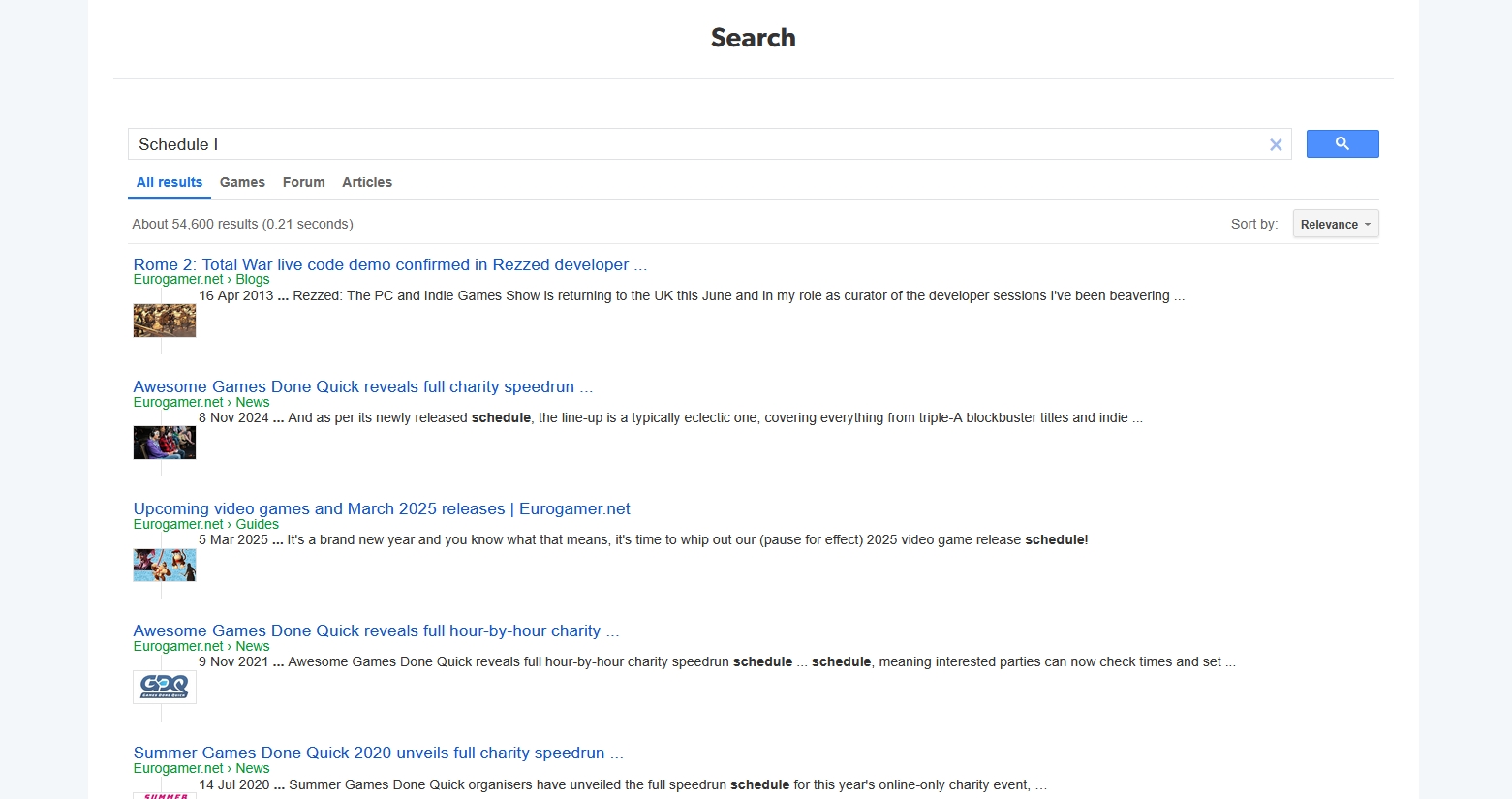Click the 'Sort by:' label

point(1254,224)
